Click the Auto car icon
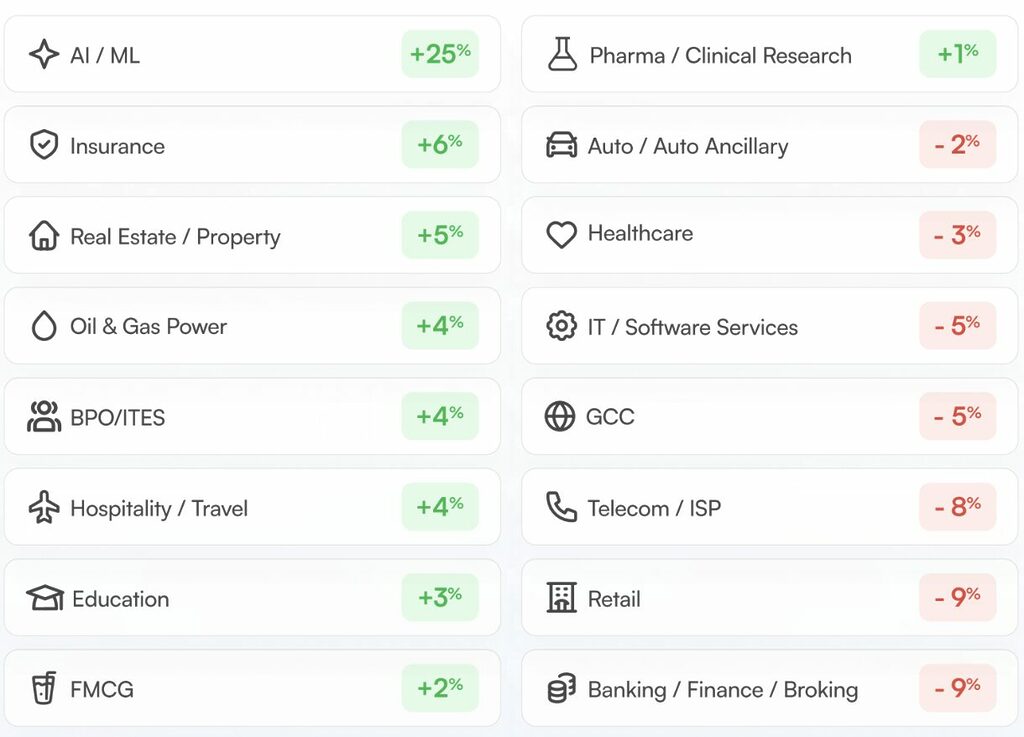Screen dimensions: 1024x737 562,145
